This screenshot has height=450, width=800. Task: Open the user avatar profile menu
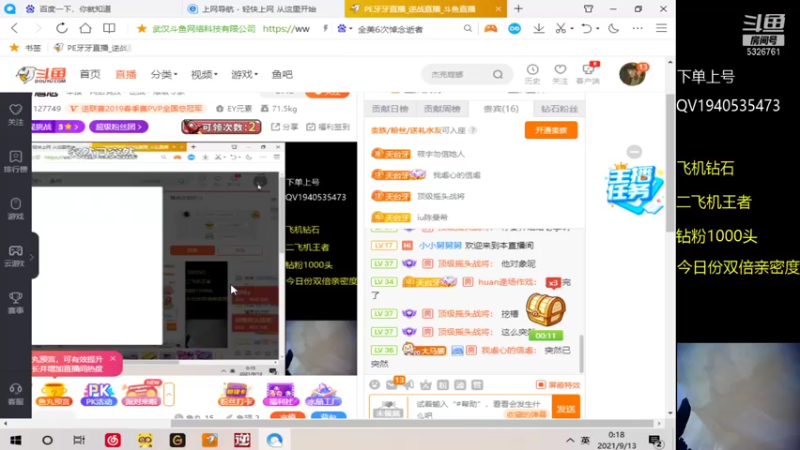(x=633, y=74)
